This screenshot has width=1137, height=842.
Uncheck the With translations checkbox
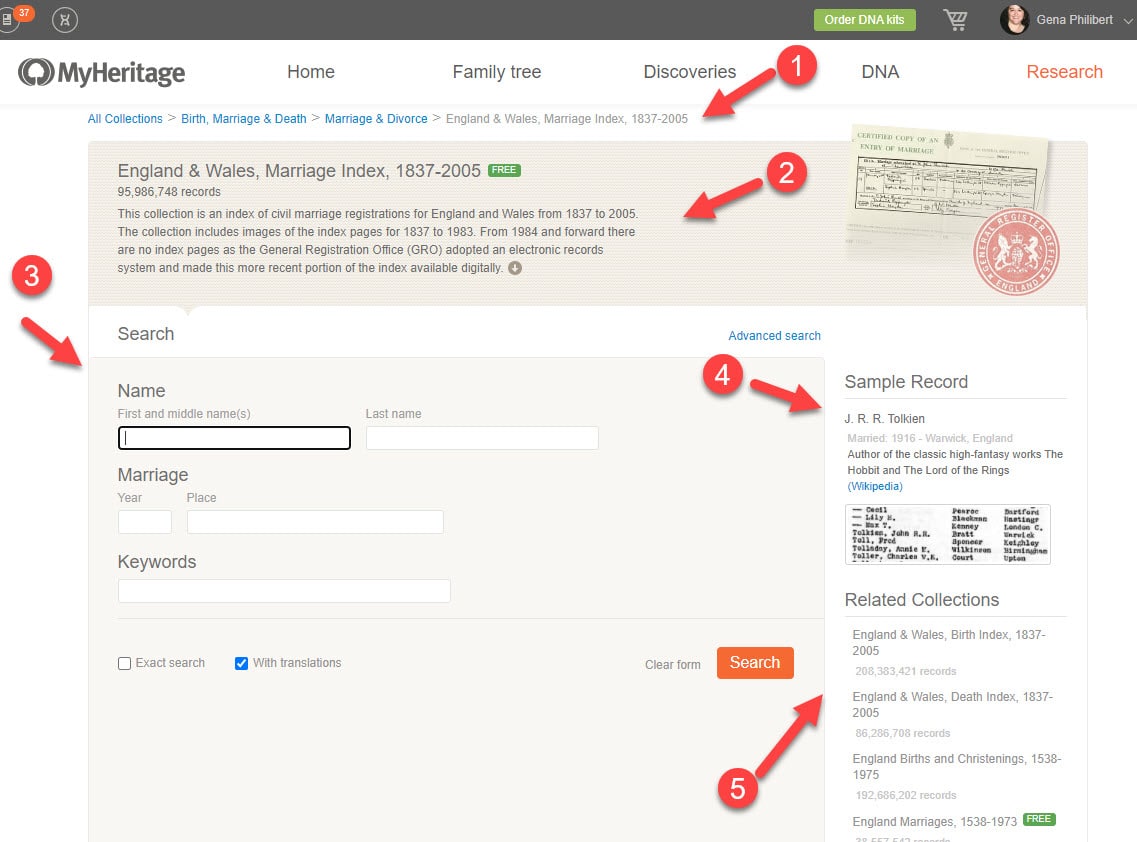point(241,664)
